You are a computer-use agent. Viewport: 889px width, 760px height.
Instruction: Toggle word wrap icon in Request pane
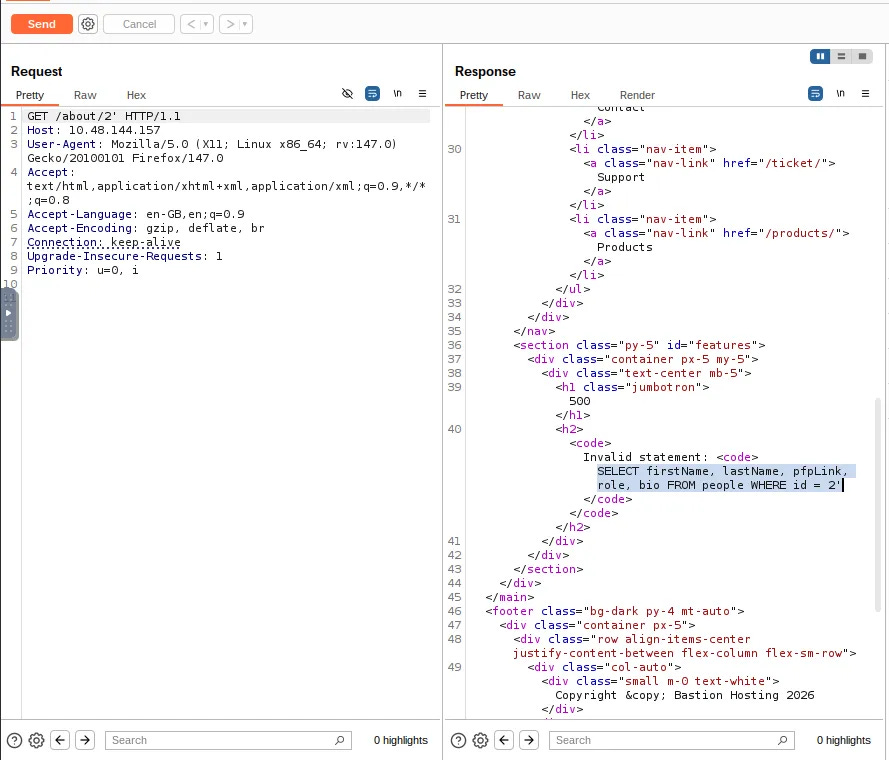[x=372, y=94]
